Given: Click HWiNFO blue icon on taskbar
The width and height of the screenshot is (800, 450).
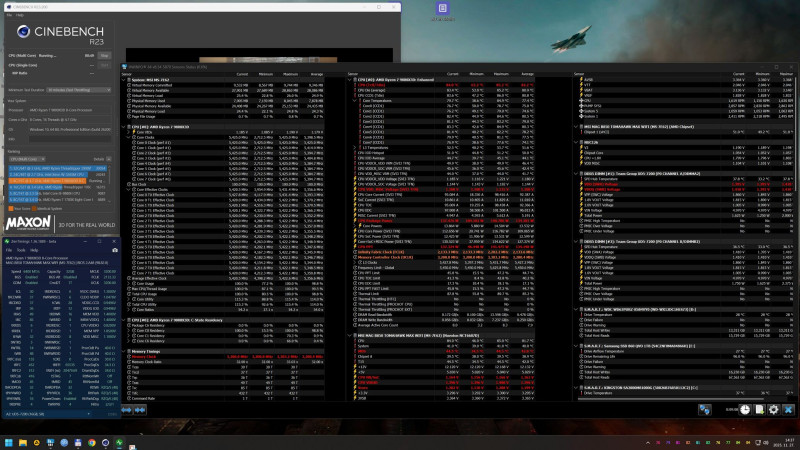Looking at the screenshot, I should pyautogui.click(x=50, y=443).
